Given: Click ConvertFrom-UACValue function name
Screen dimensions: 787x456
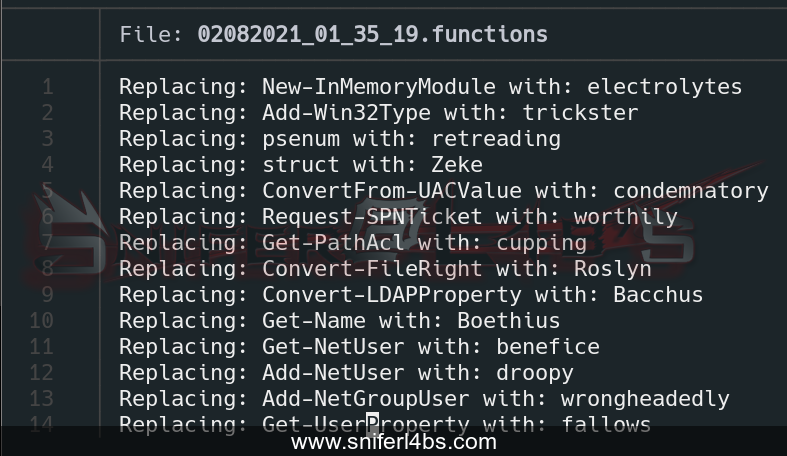Looking at the screenshot, I should pos(392,191).
